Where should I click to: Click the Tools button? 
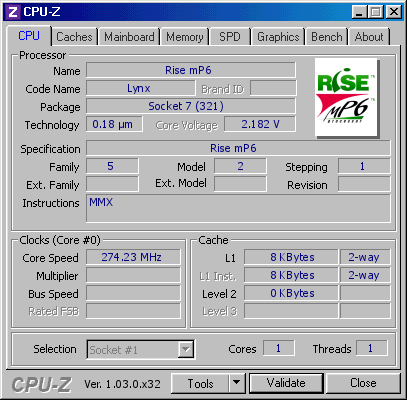[x=200, y=383]
